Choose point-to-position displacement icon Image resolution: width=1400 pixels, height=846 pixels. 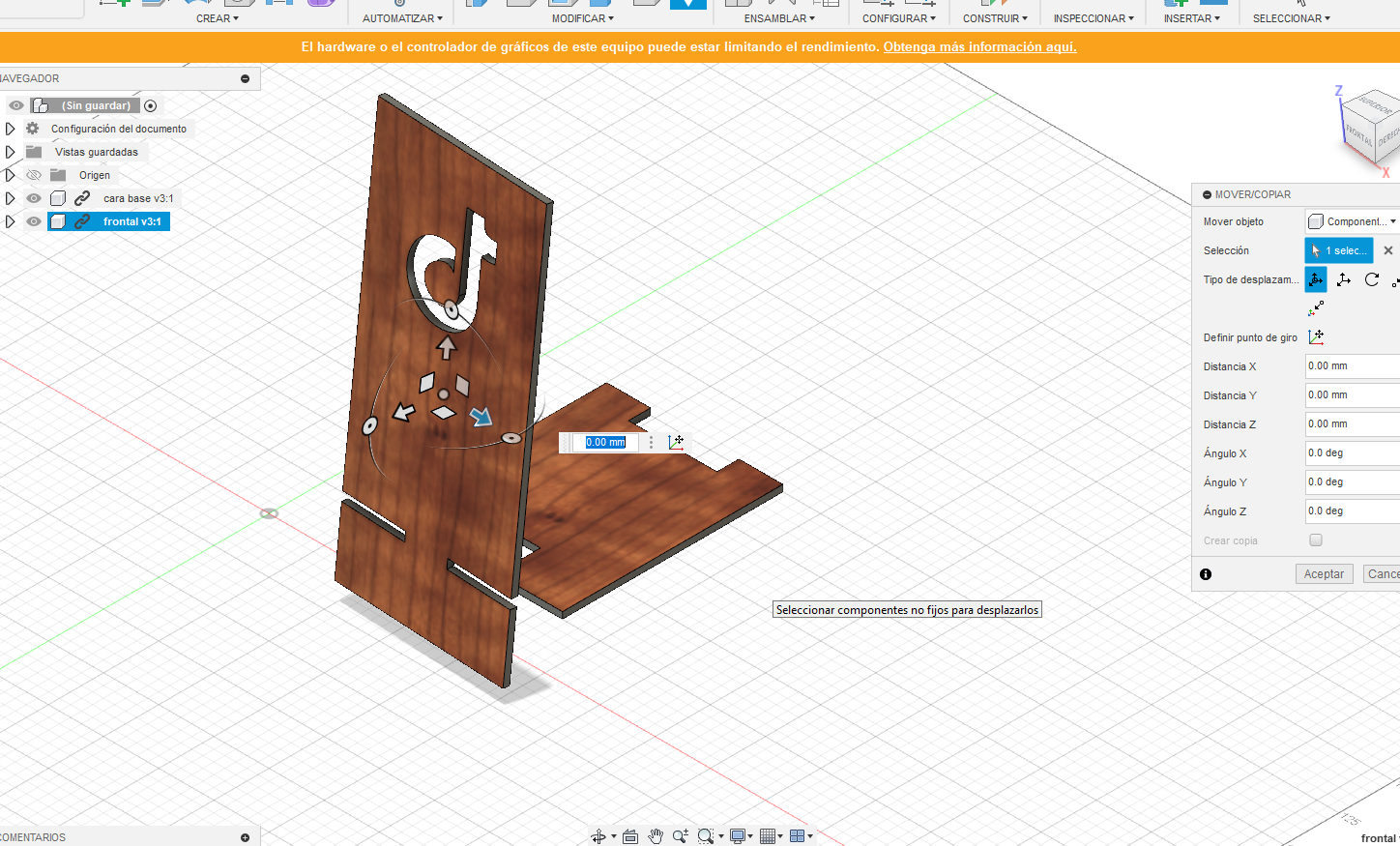1316,308
